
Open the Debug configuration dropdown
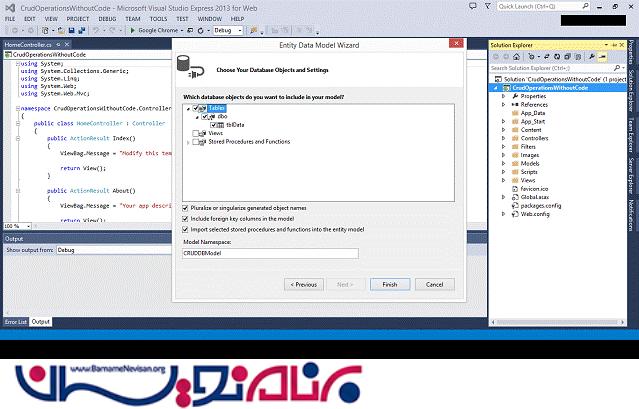pos(227,30)
